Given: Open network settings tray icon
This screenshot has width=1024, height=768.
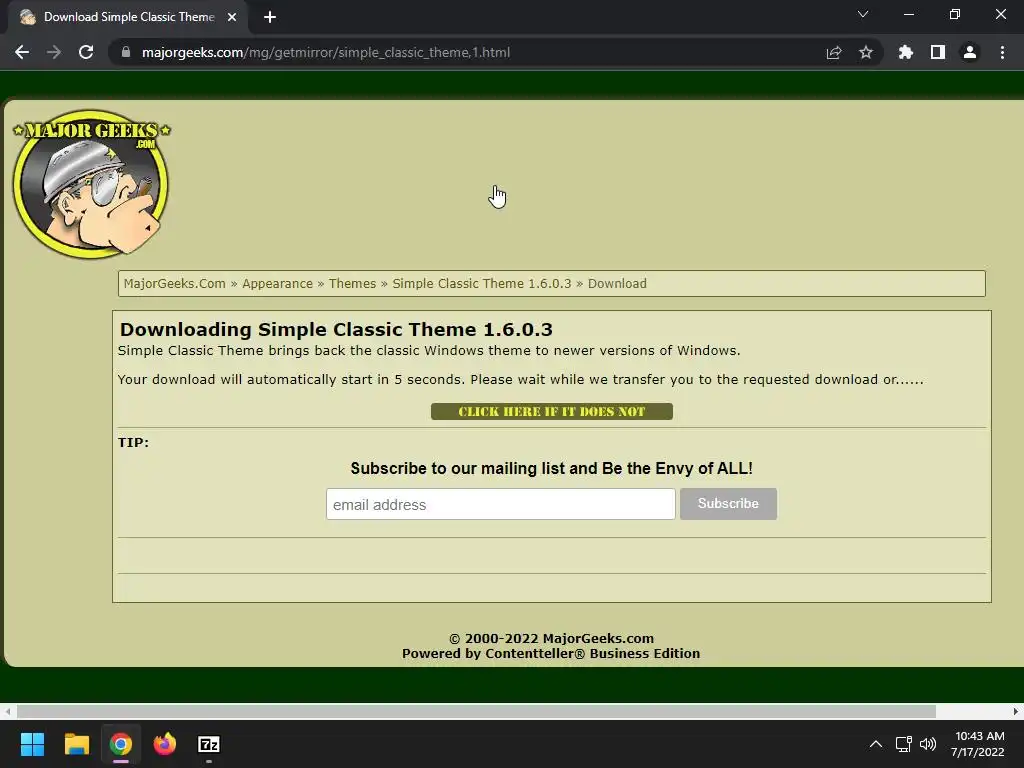Looking at the screenshot, I should pyautogui.click(x=904, y=744).
